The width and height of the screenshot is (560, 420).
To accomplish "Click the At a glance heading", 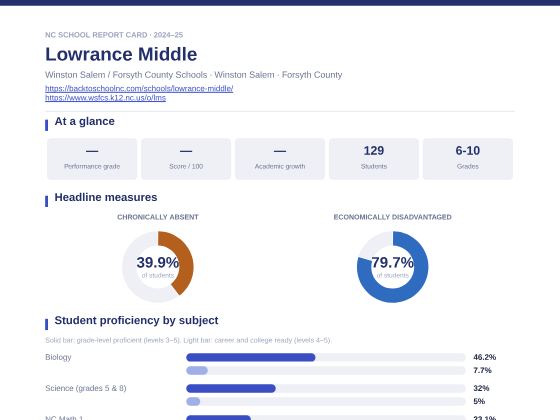I will coord(85,121).
